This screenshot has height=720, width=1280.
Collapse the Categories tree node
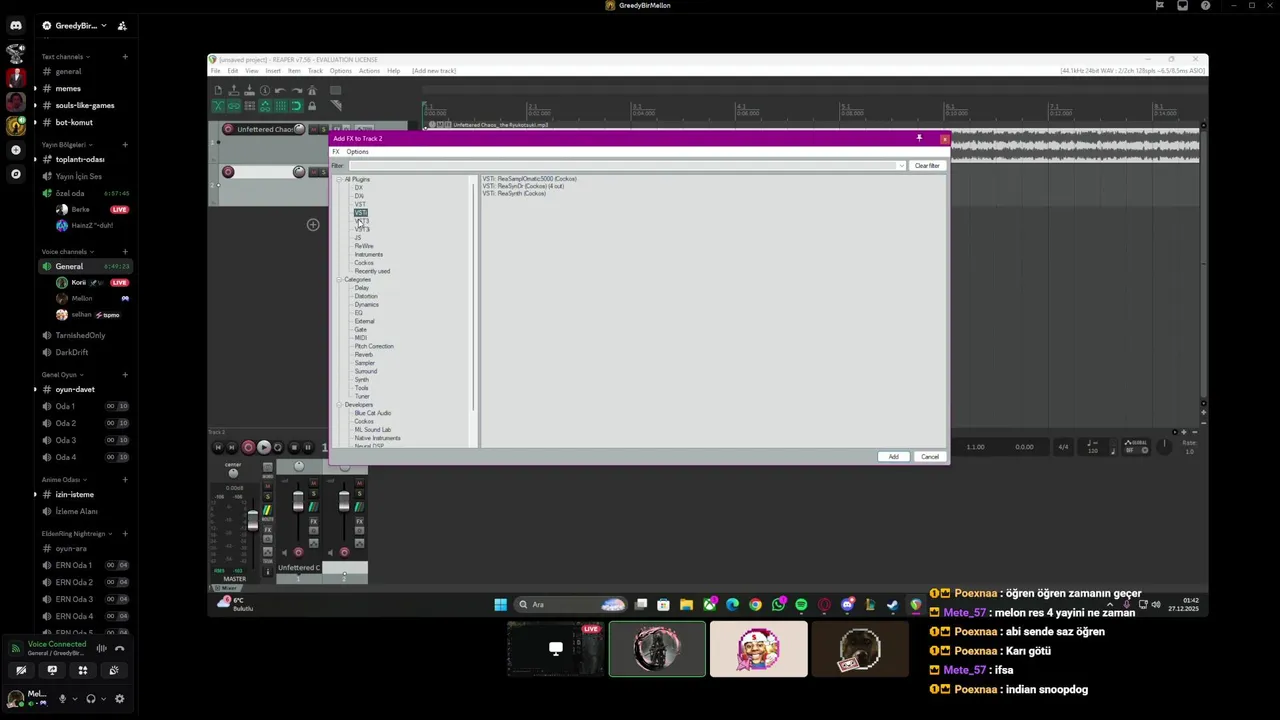point(339,280)
